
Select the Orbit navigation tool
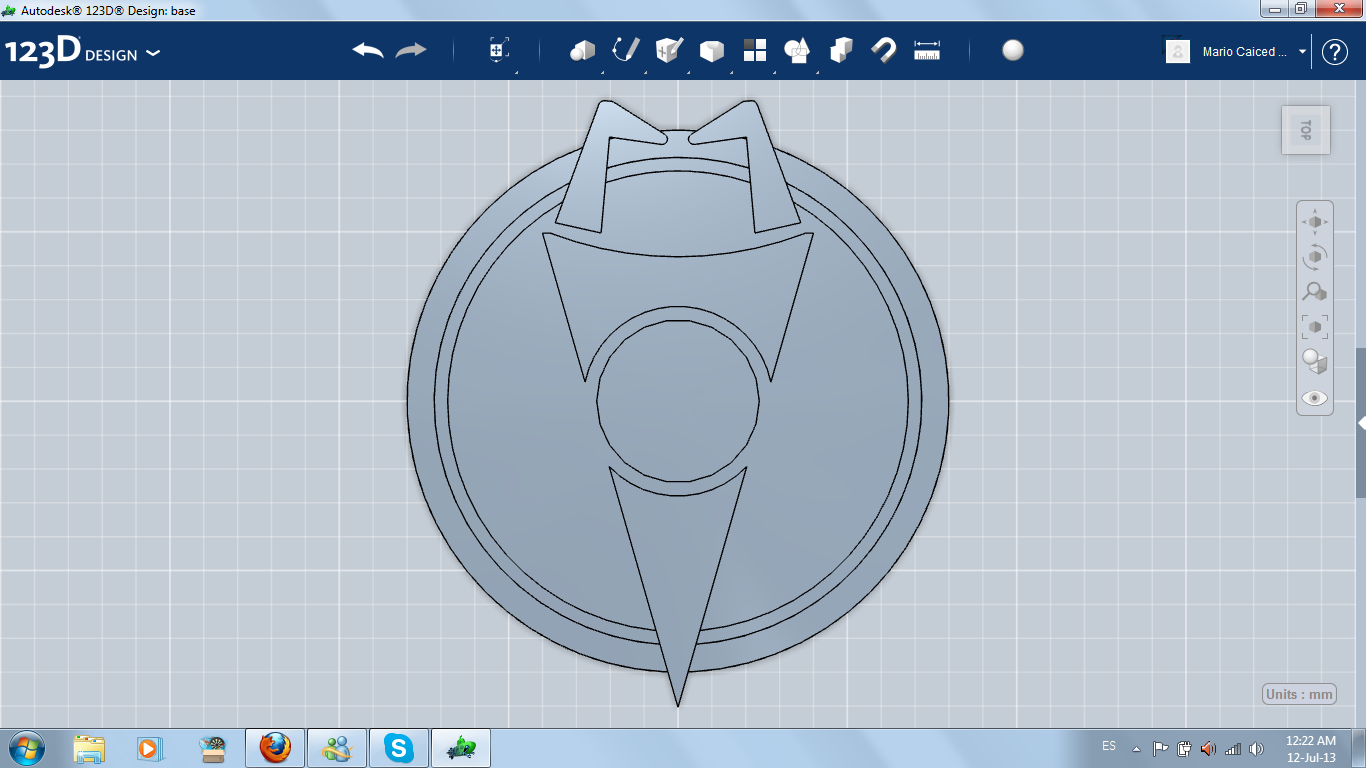tap(1315, 257)
